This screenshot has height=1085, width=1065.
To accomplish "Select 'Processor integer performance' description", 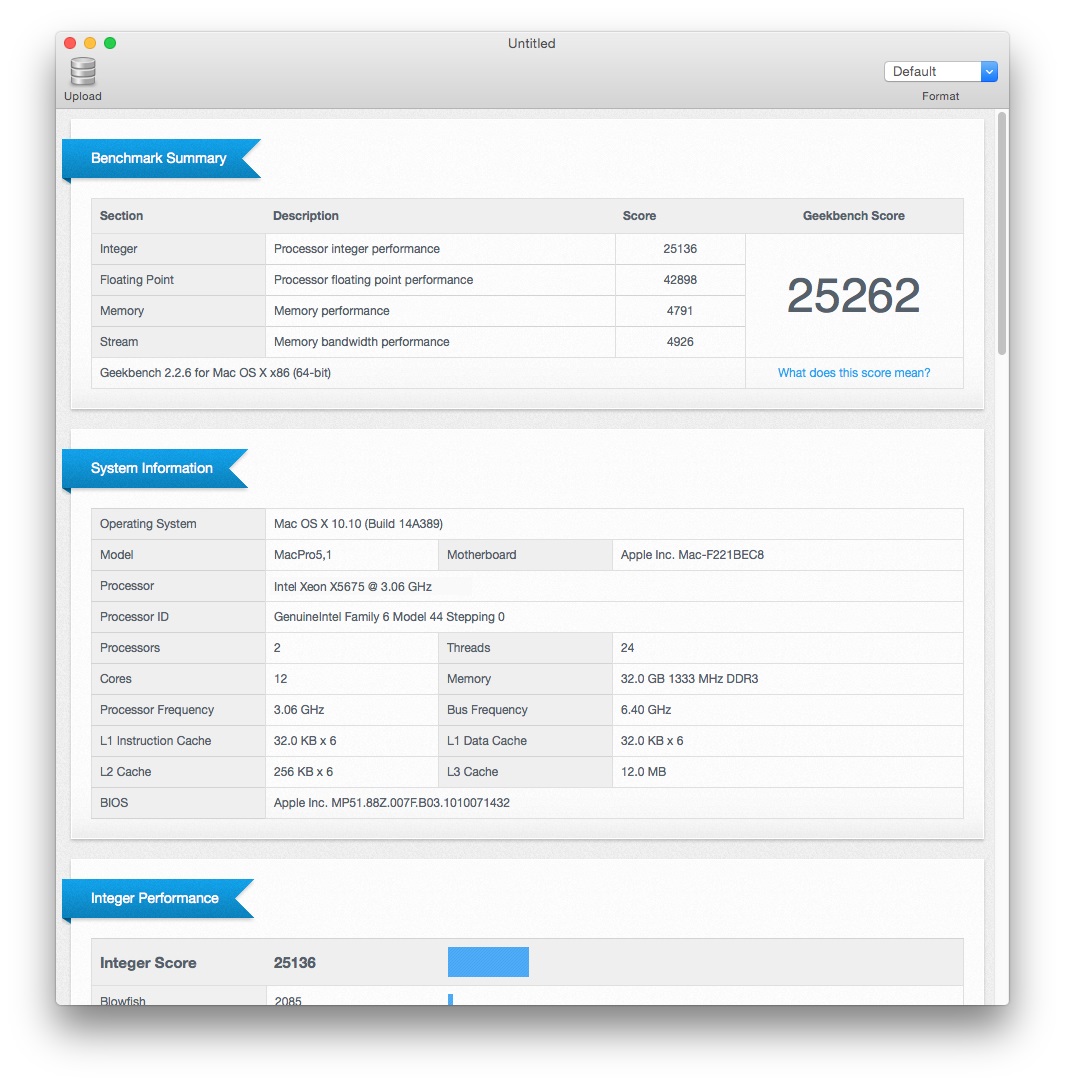I will (356, 249).
